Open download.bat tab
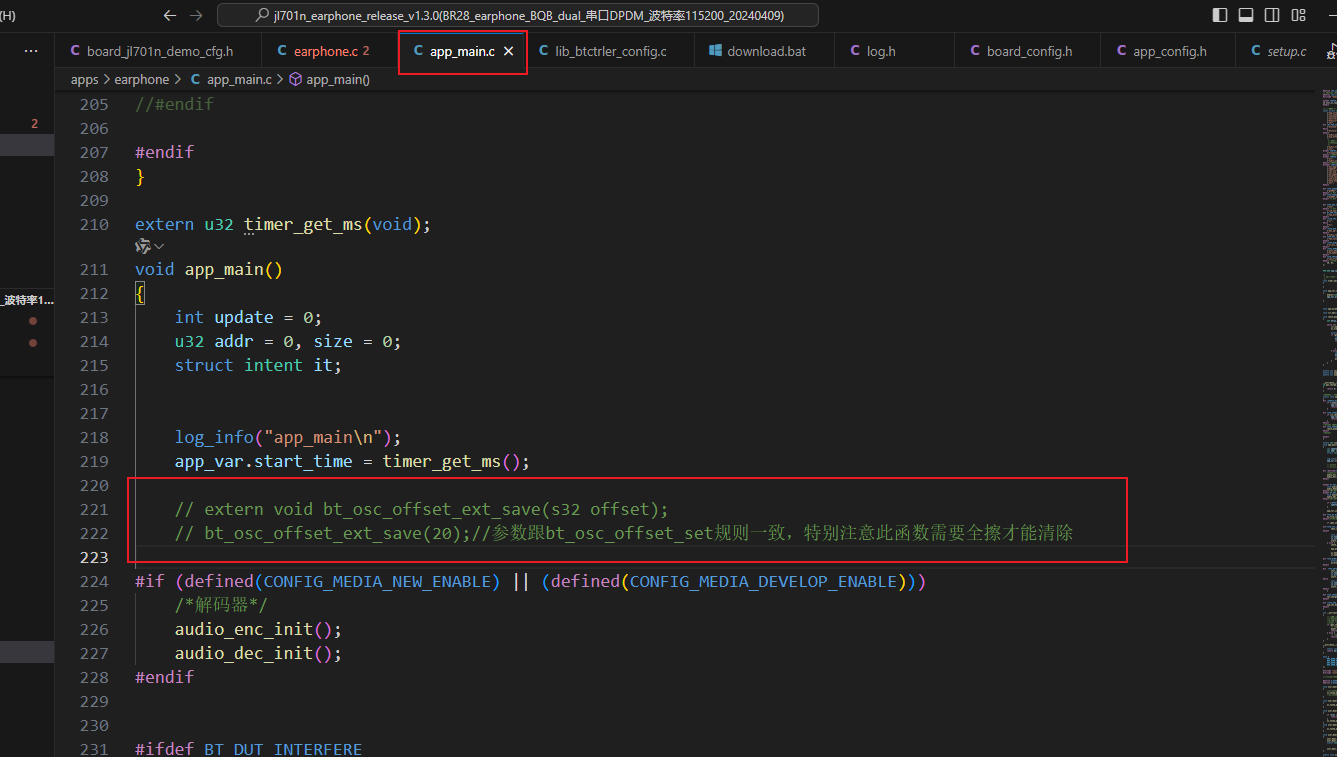The image size is (1337, 757). point(765,51)
